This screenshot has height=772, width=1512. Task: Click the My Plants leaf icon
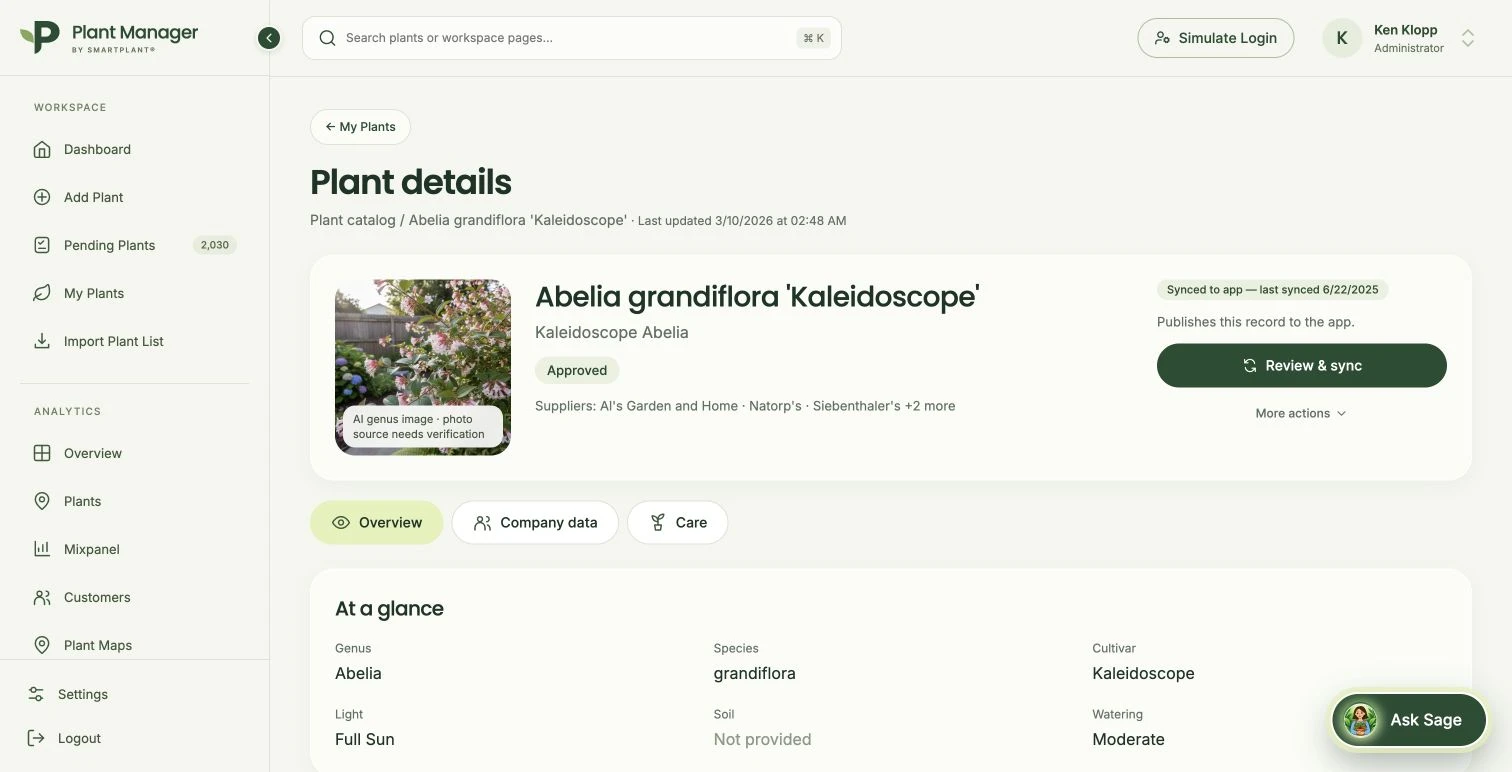click(x=42, y=293)
